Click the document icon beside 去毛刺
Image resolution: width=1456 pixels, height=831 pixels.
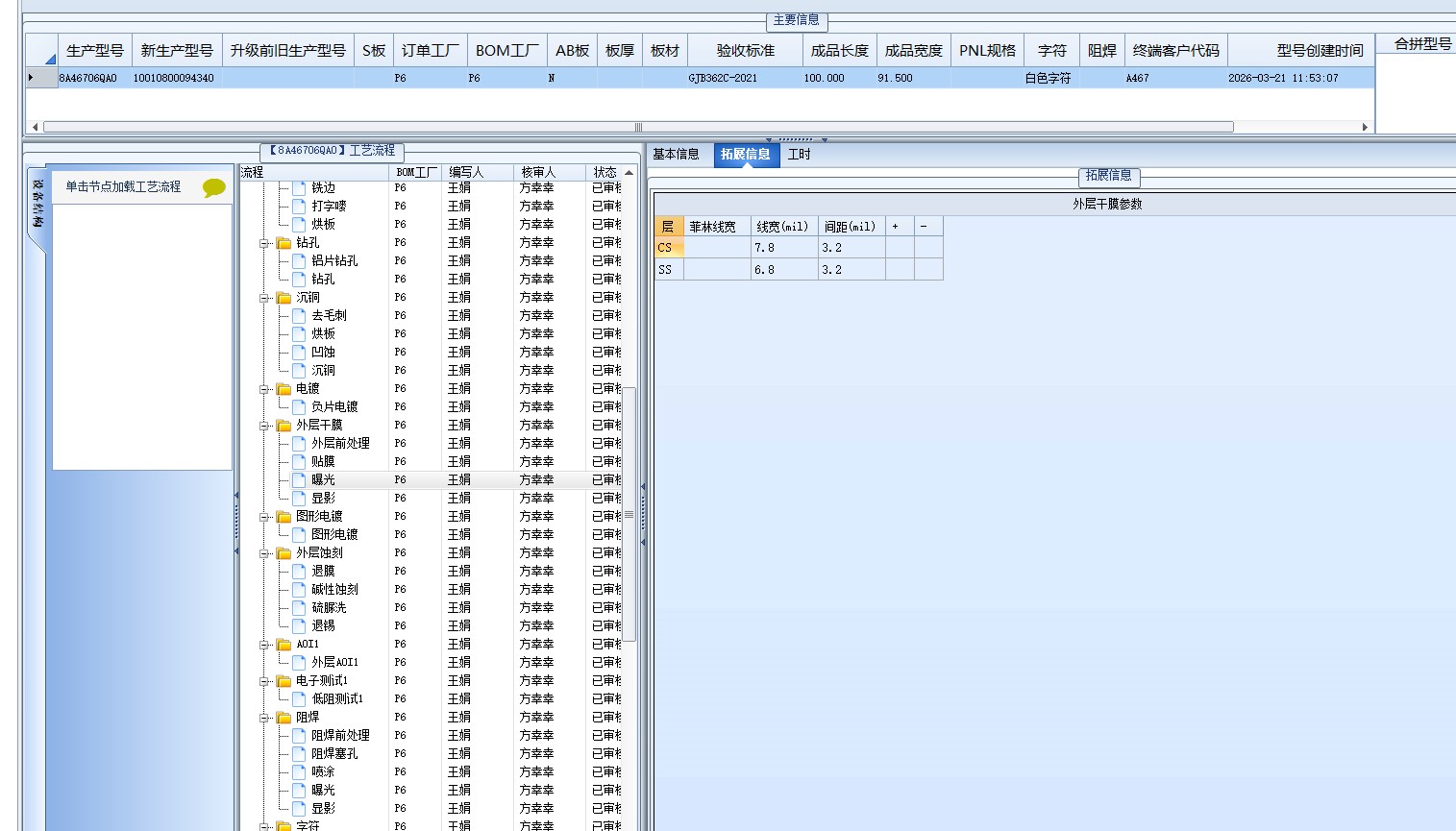(x=299, y=315)
